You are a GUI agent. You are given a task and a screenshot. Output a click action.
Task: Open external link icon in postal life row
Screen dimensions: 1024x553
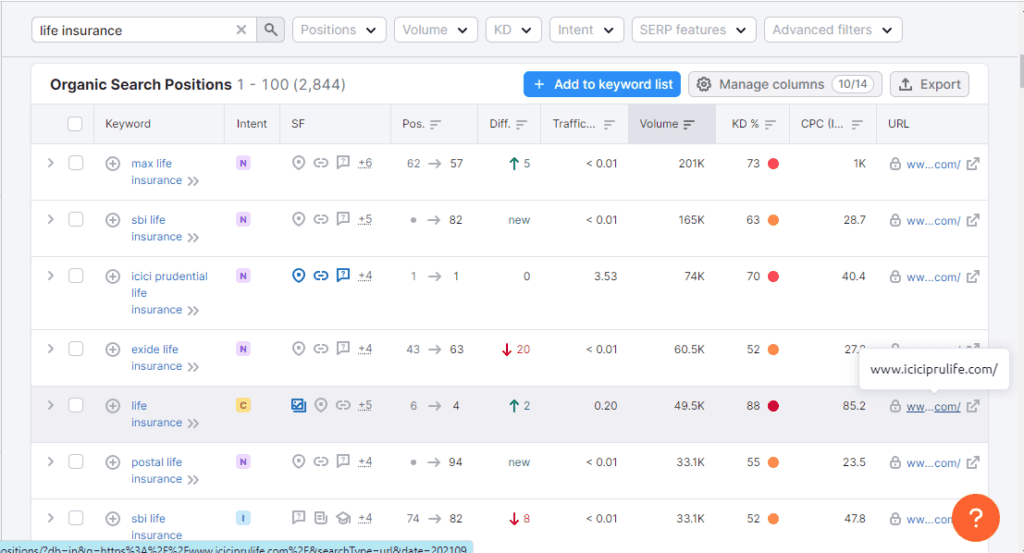[973, 463]
